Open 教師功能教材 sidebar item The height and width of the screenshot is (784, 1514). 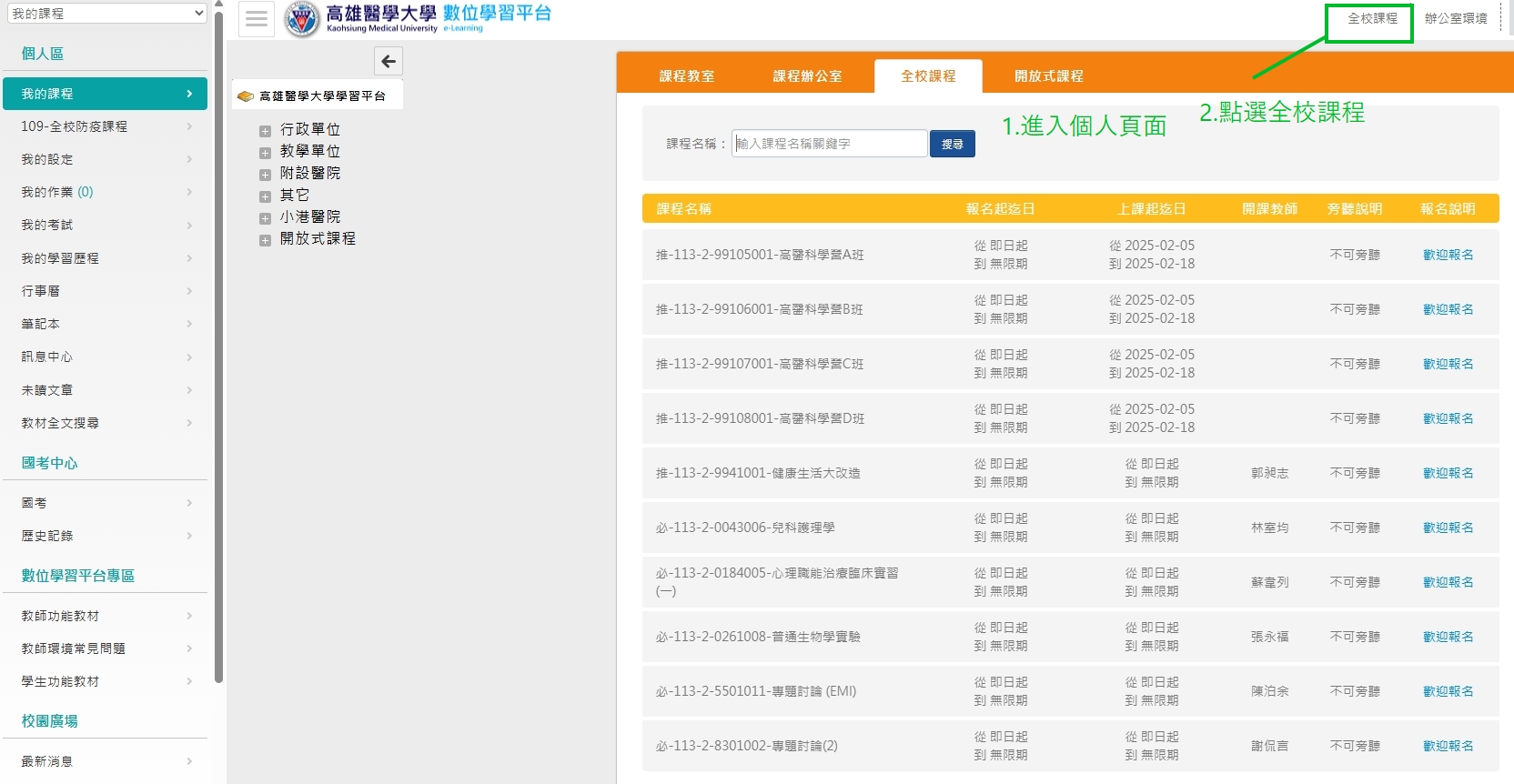[106, 616]
